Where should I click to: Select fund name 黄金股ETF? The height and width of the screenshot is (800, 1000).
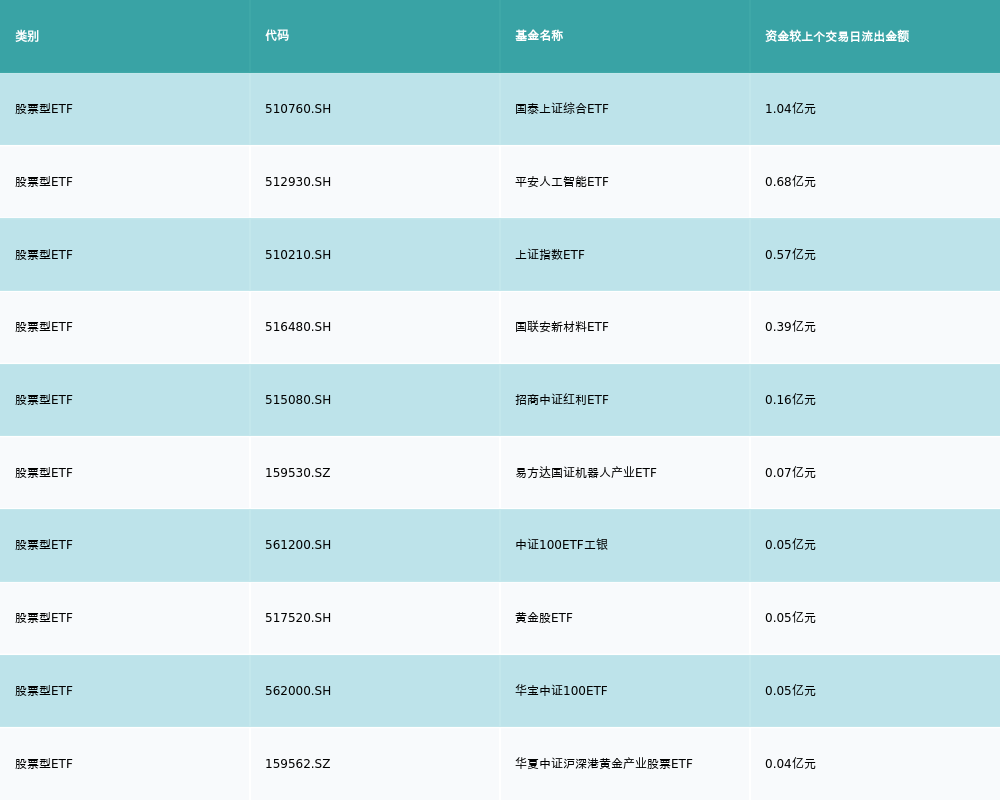click(544, 618)
